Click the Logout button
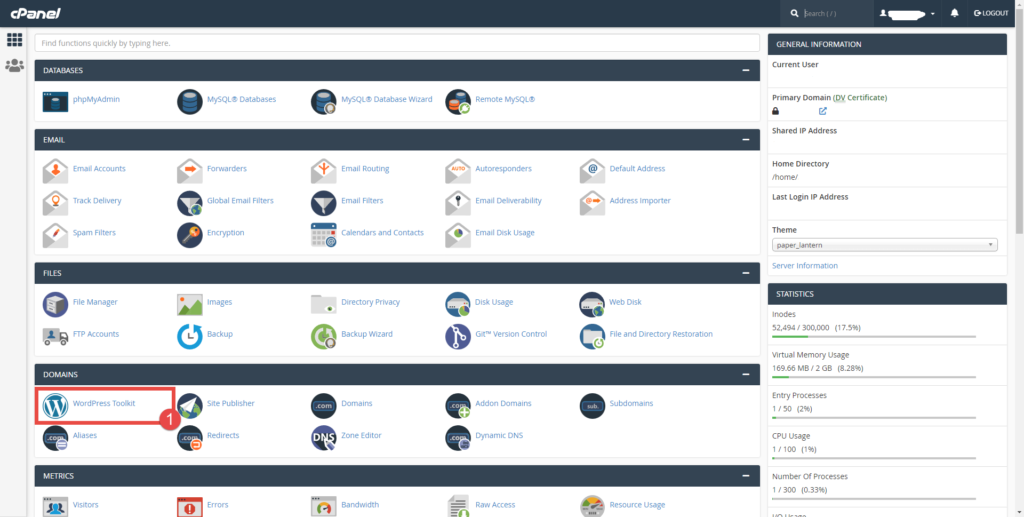This screenshot has height=517, width=1024. click(x=990, y=13)
